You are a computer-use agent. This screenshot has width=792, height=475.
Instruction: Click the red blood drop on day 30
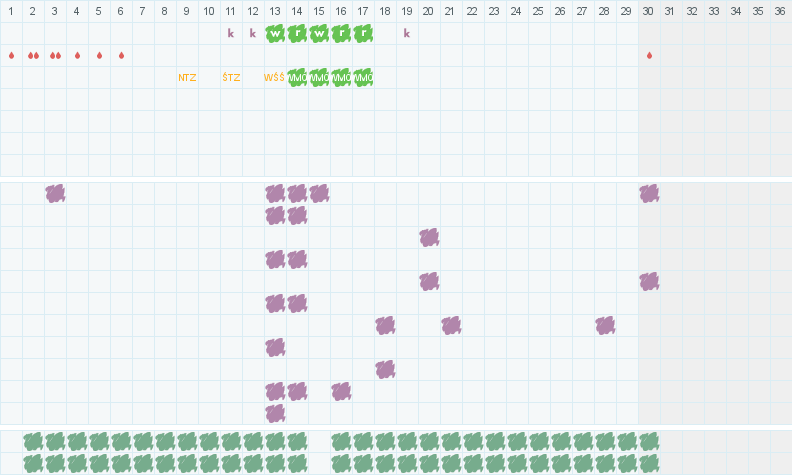[649, 55]
